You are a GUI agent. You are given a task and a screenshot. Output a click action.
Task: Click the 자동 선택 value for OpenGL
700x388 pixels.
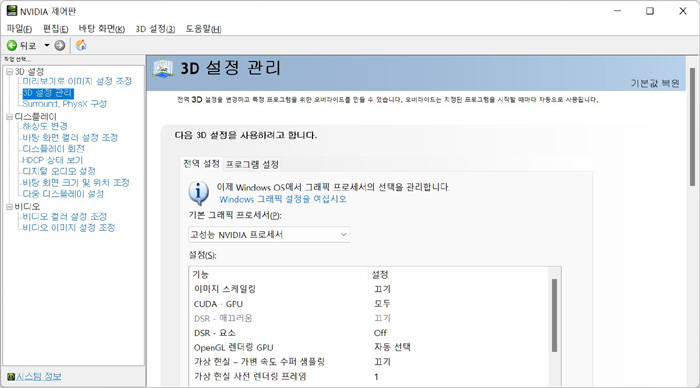click(392, 347)
